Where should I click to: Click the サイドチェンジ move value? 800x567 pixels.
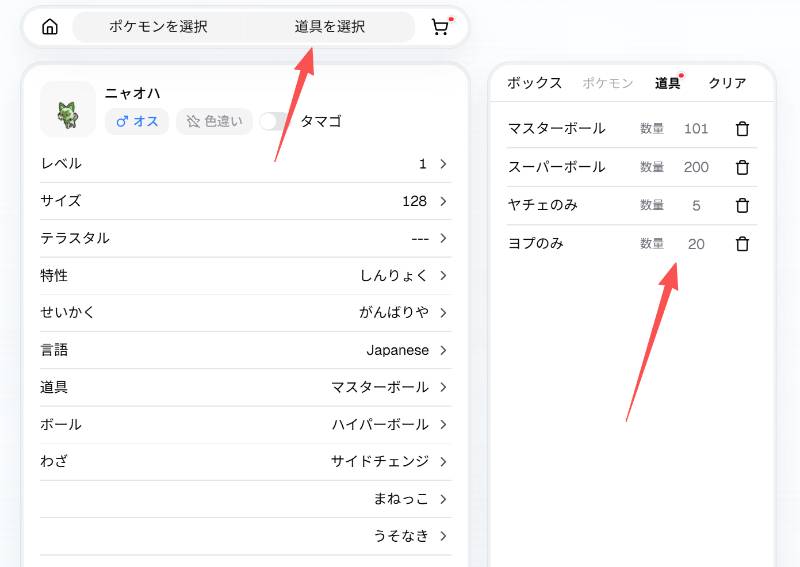pos(380,461)
